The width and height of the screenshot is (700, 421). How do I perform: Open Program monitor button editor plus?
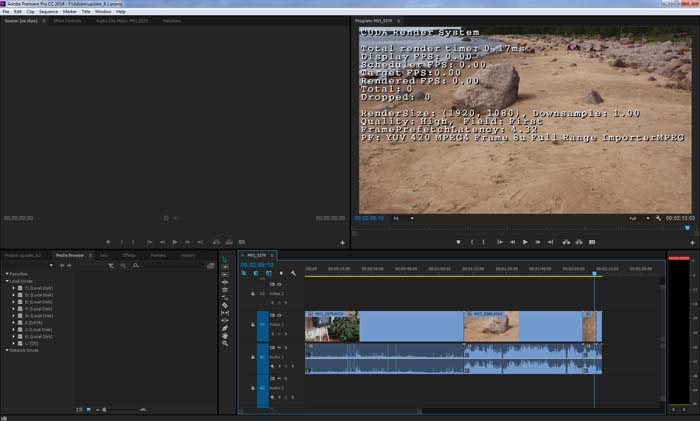692,243
